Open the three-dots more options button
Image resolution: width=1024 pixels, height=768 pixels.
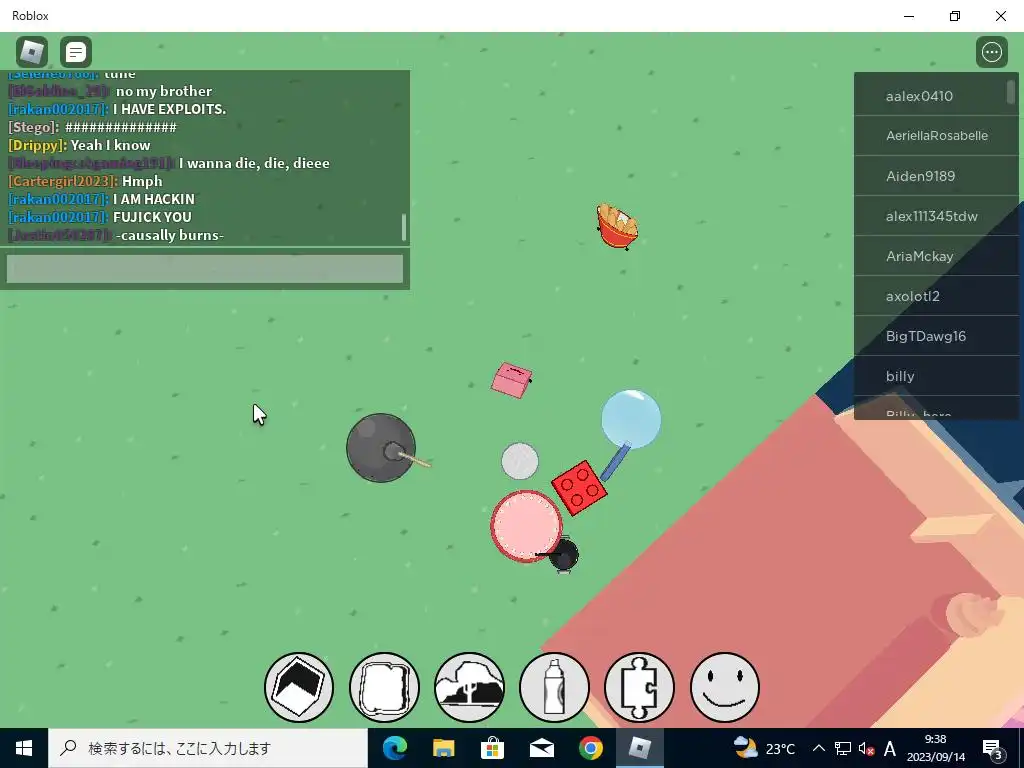tap(992, 52)
